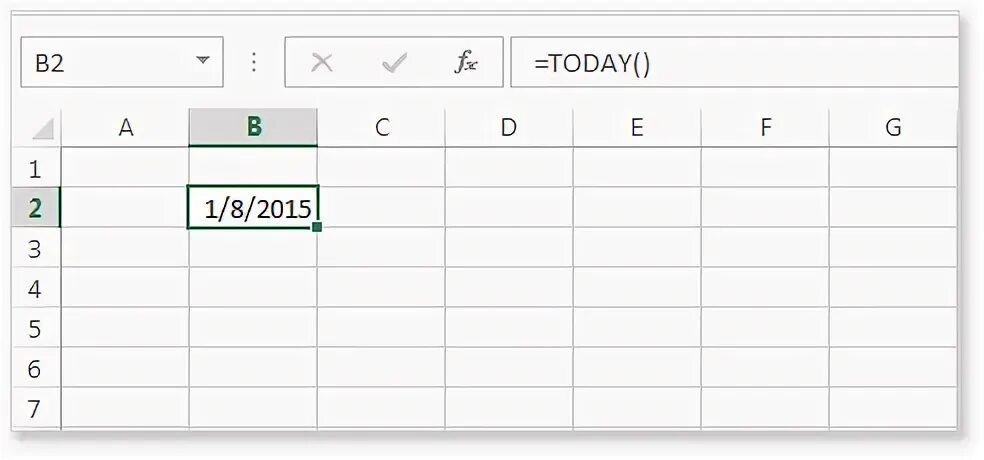Click the Select All corner triangle
984x460 pixels.
[x=42, y=128]
